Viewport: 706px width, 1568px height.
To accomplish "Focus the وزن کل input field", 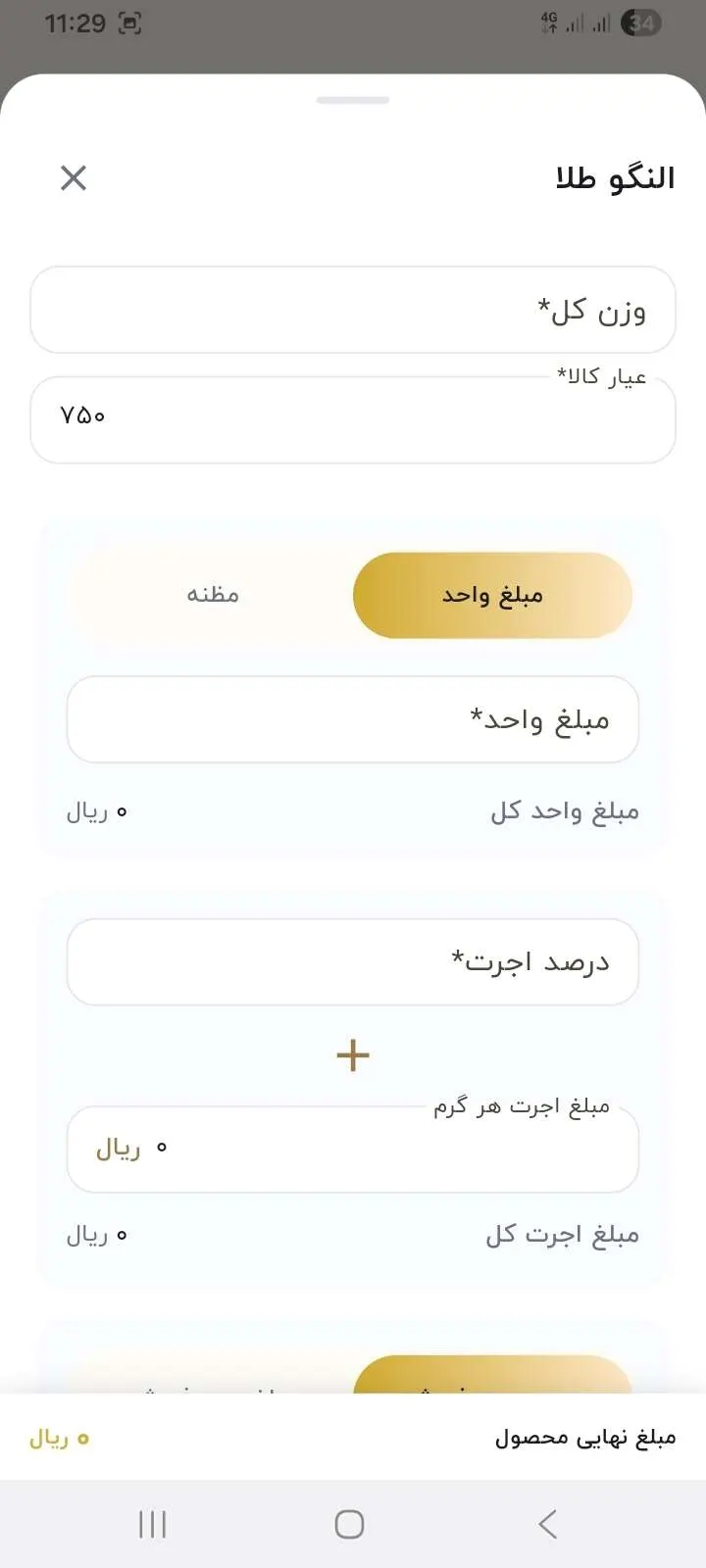I will tap(353, 310).
